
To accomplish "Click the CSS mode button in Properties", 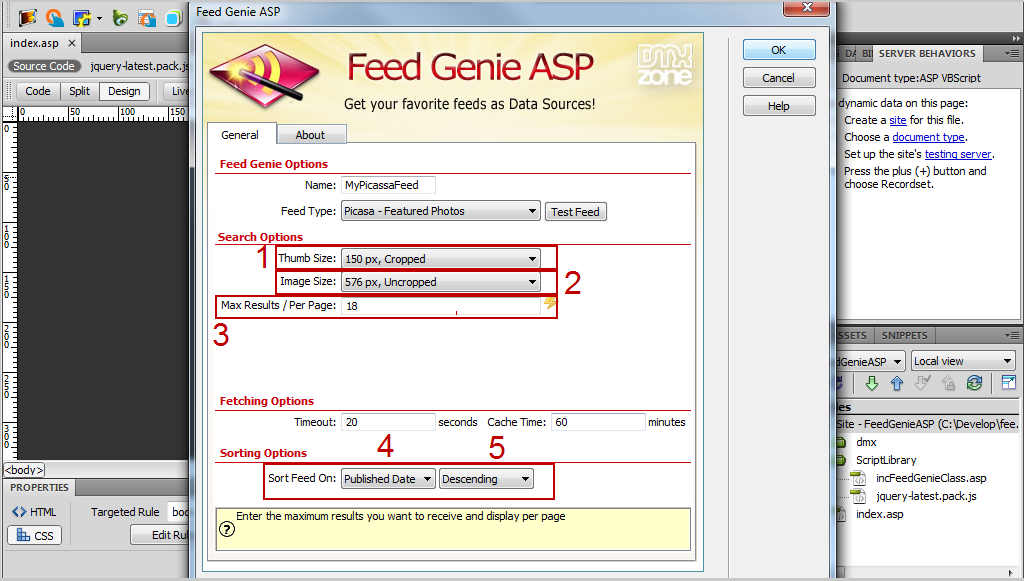I will click(35, 535).
